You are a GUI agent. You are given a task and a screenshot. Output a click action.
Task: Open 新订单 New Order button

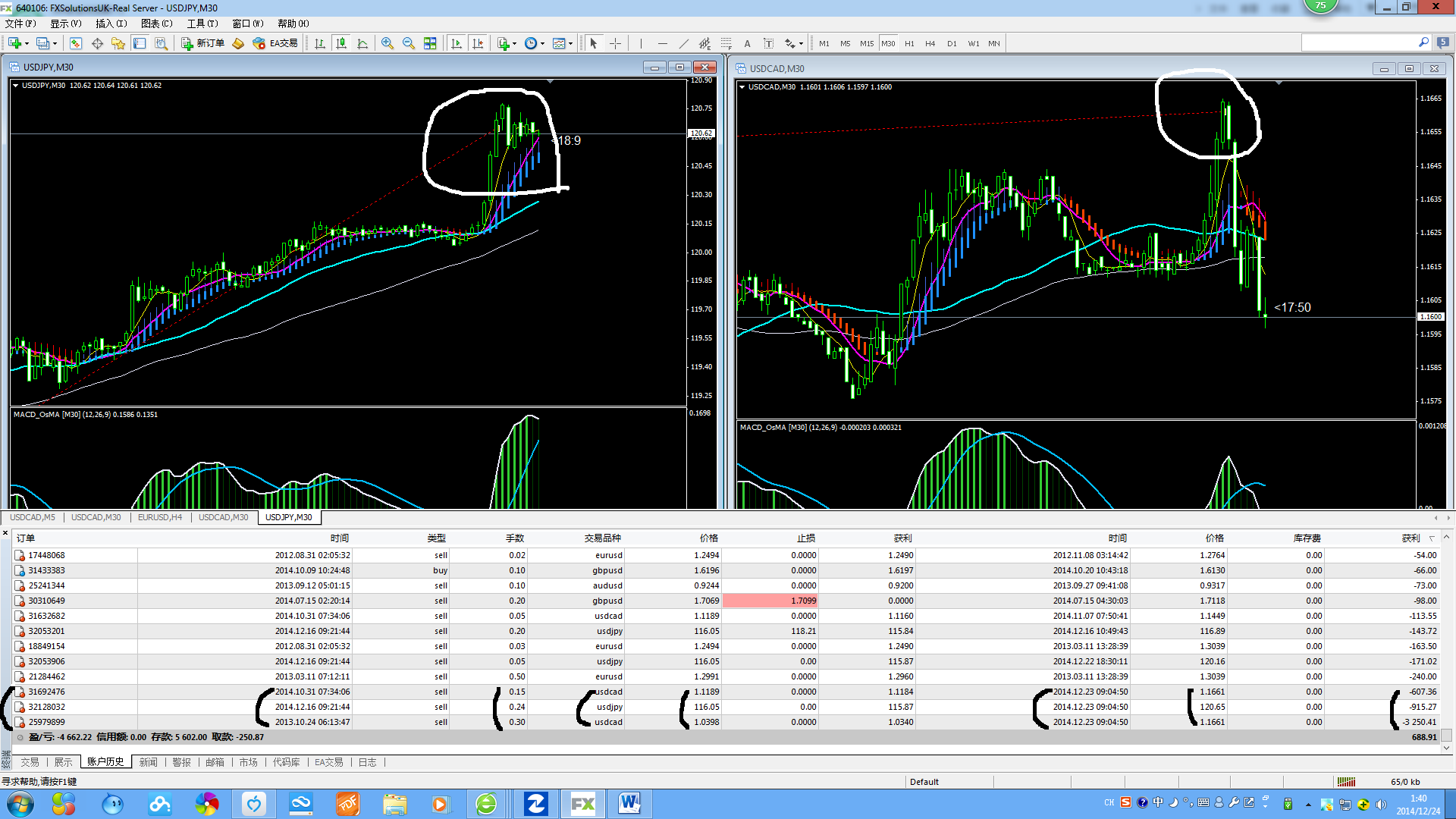click(202, 43)
